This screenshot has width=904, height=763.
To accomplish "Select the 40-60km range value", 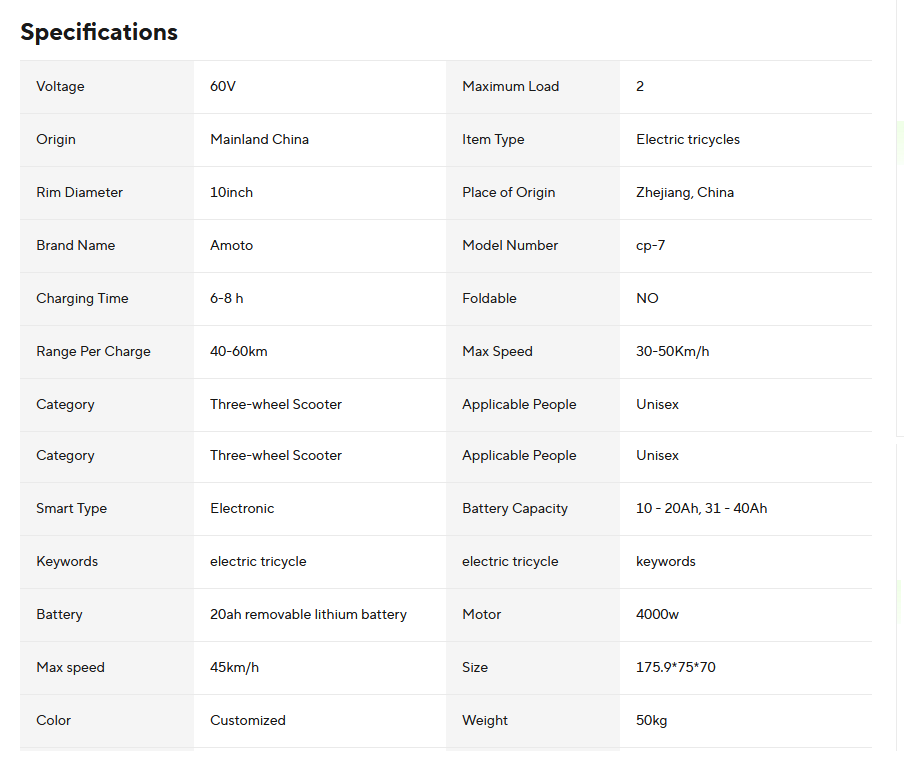I will click(238, 351).
